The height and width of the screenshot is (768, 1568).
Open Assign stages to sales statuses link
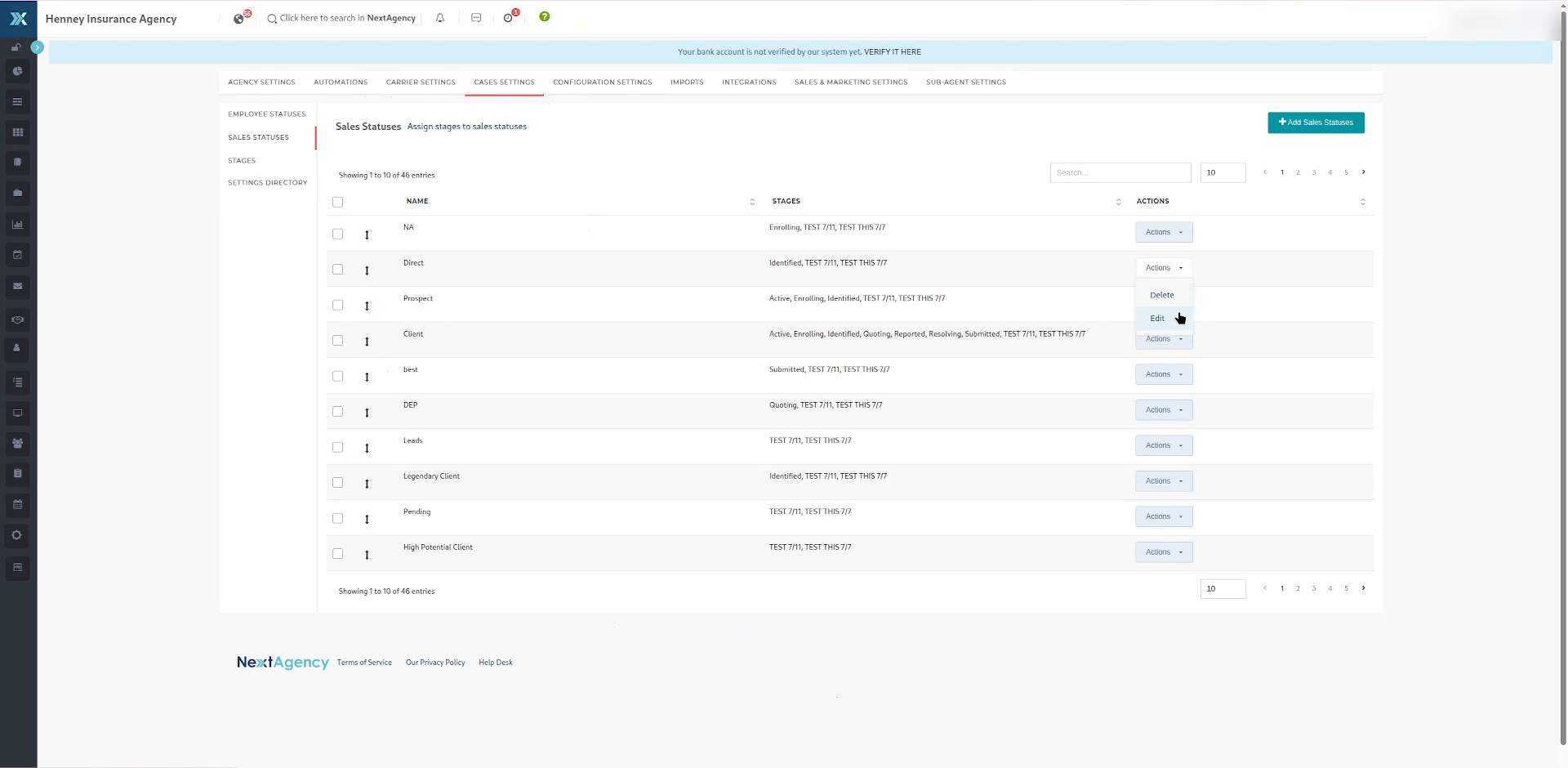coord(467,127)
